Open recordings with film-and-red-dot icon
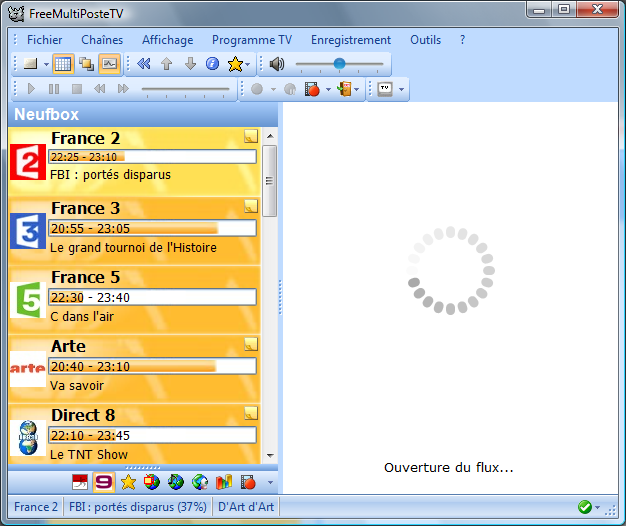Image resolution: width=626 pixels, height=526 pixels. pos(312,89)
